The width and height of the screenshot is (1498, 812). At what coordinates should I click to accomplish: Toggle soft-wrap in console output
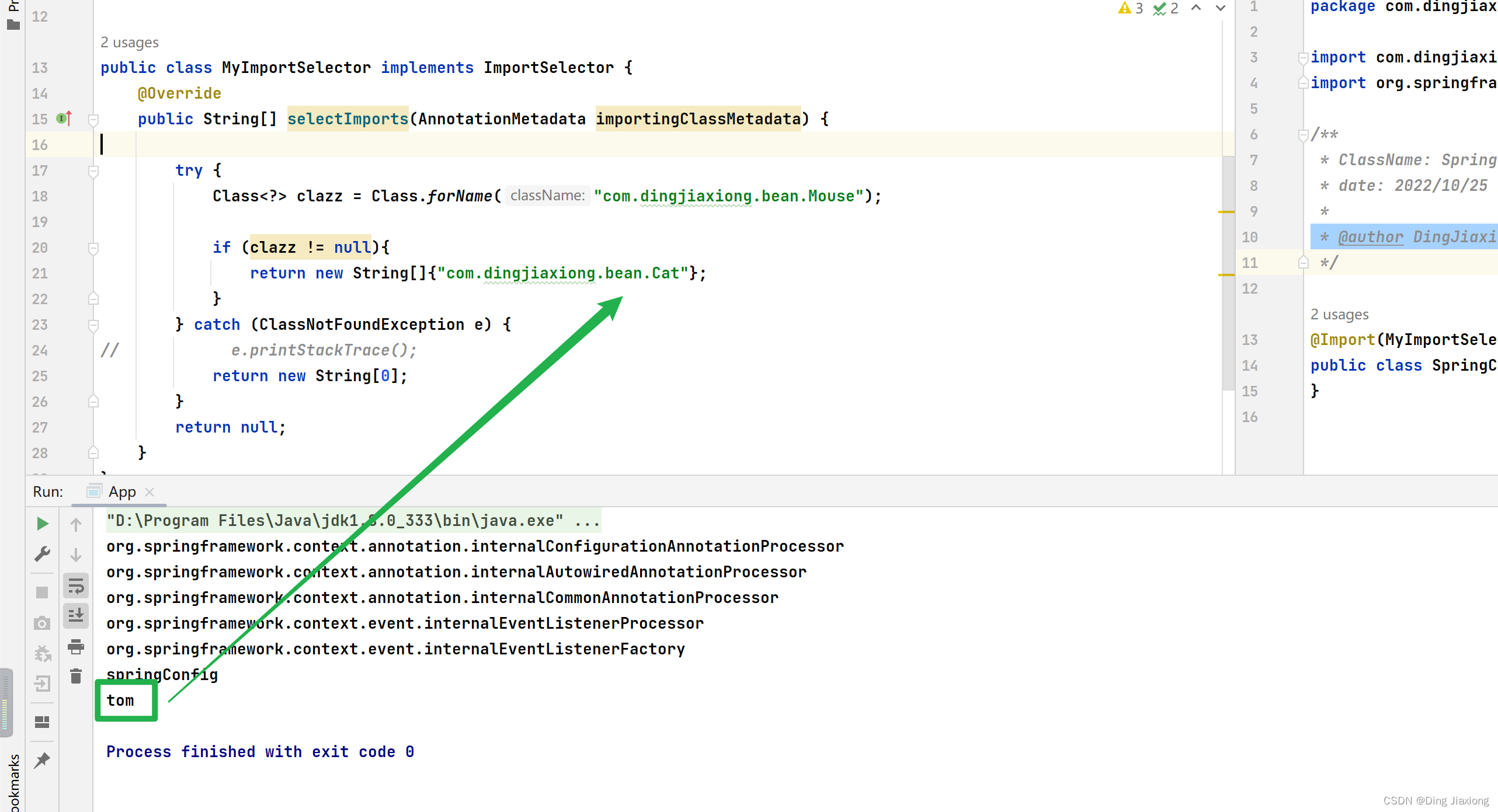click(76, 586)
